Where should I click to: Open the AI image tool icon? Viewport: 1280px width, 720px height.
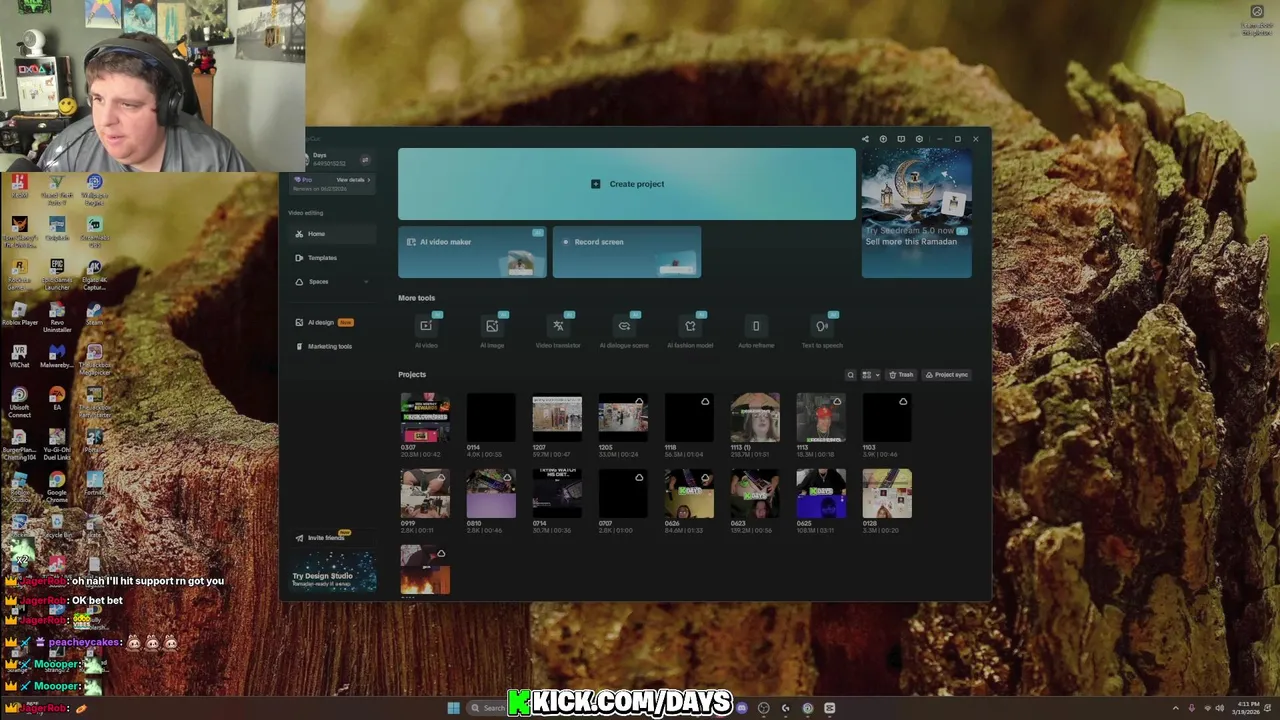(x=492, y=326)
